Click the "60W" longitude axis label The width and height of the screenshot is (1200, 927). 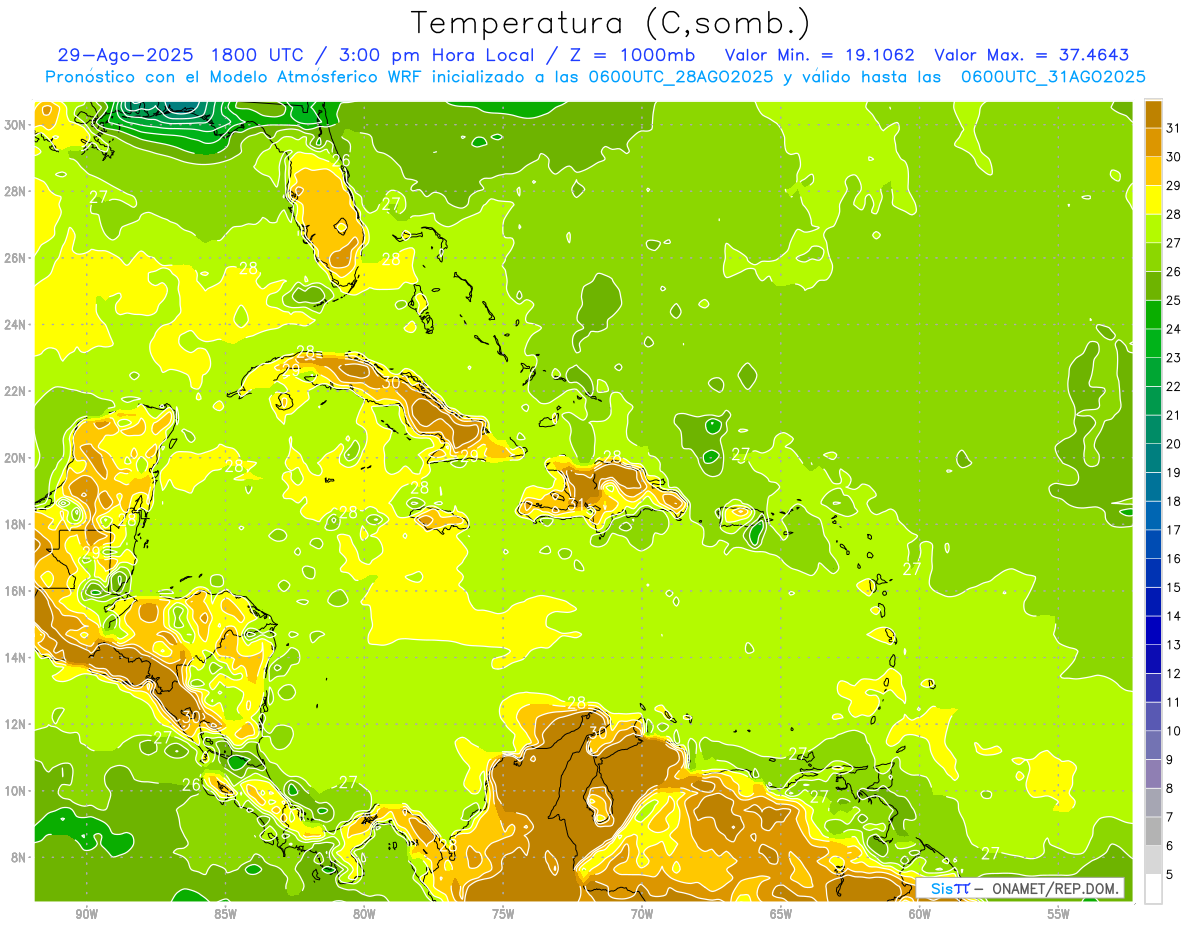(919, 914)
